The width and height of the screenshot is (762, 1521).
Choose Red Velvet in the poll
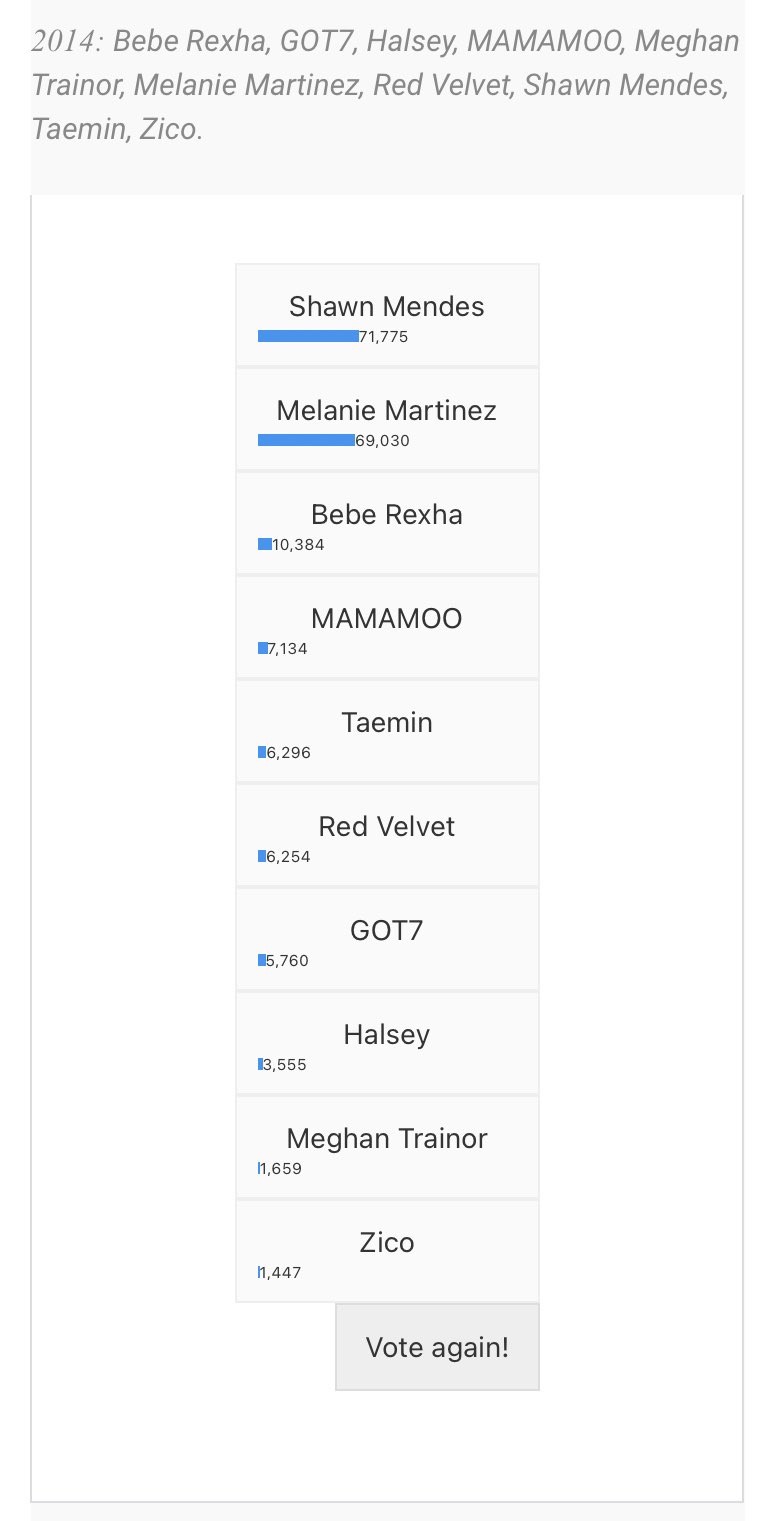(x=387, y=835)
